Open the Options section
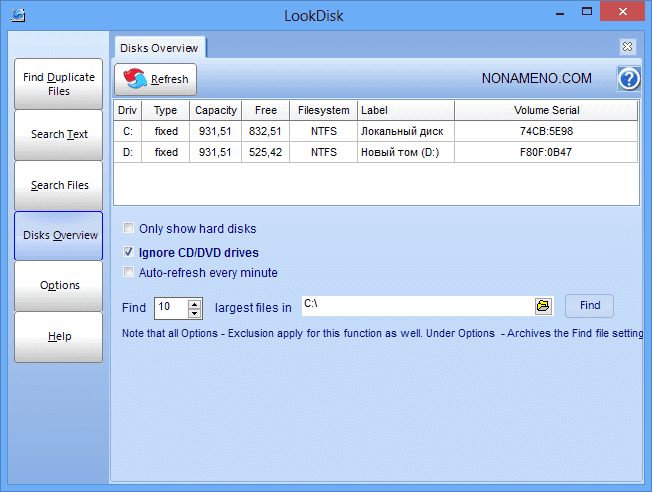652x492 pixels. click(x=59, y=286)
